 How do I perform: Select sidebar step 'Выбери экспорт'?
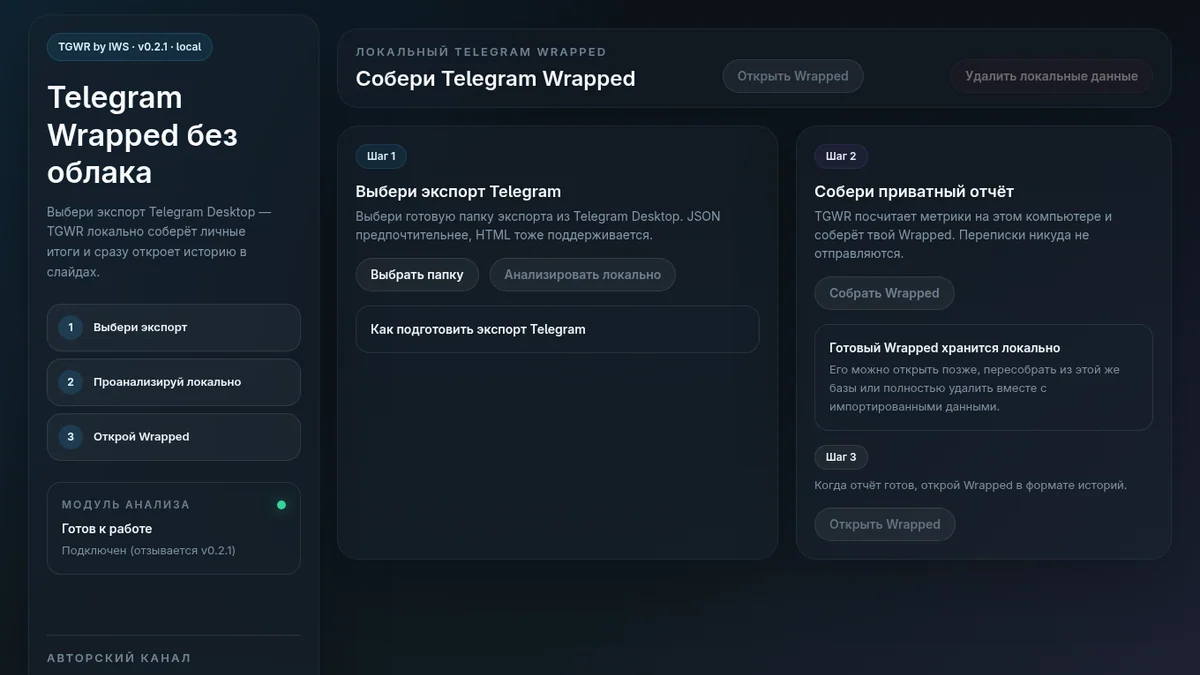[x=173, y=327]
